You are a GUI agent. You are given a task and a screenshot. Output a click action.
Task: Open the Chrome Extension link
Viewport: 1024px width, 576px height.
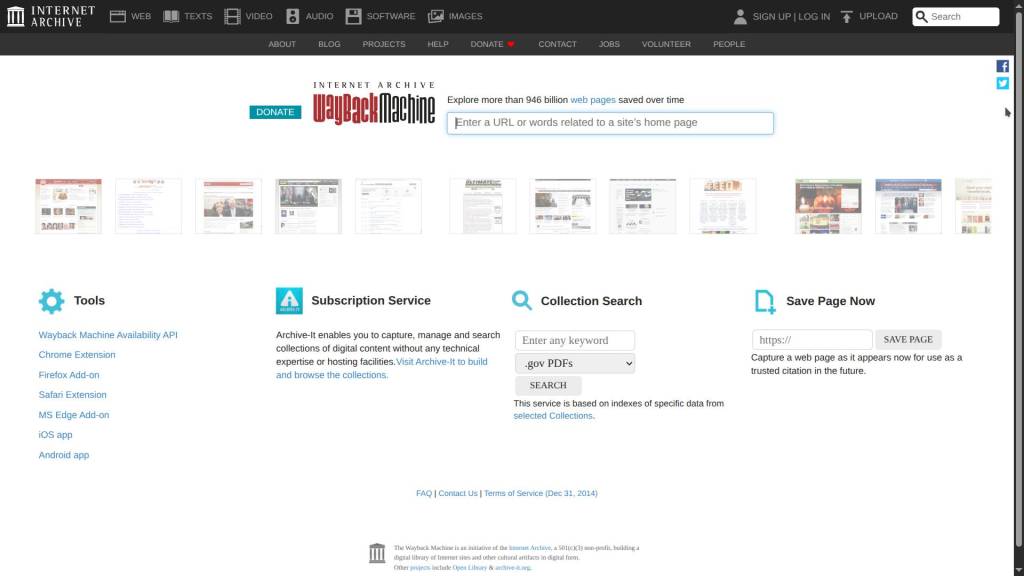(76, 355)
